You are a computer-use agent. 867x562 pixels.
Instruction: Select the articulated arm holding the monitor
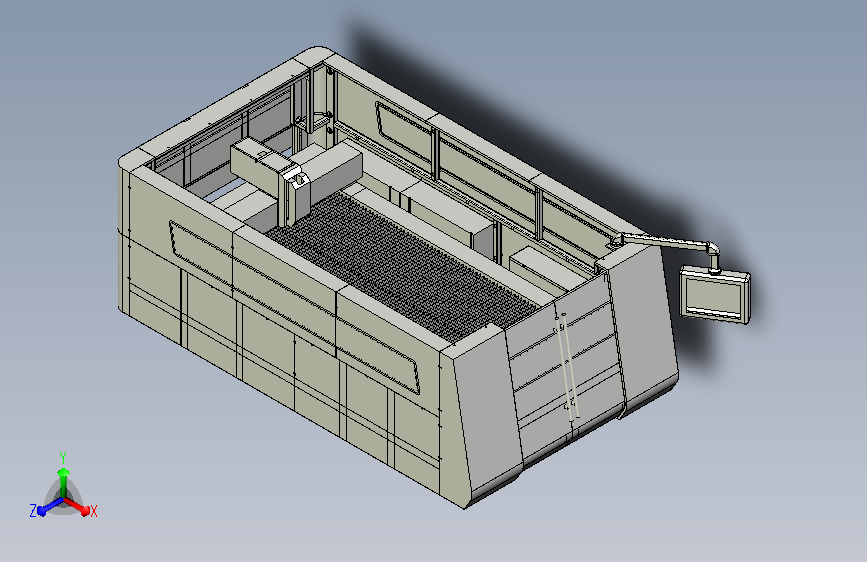[x=666, y=244]
